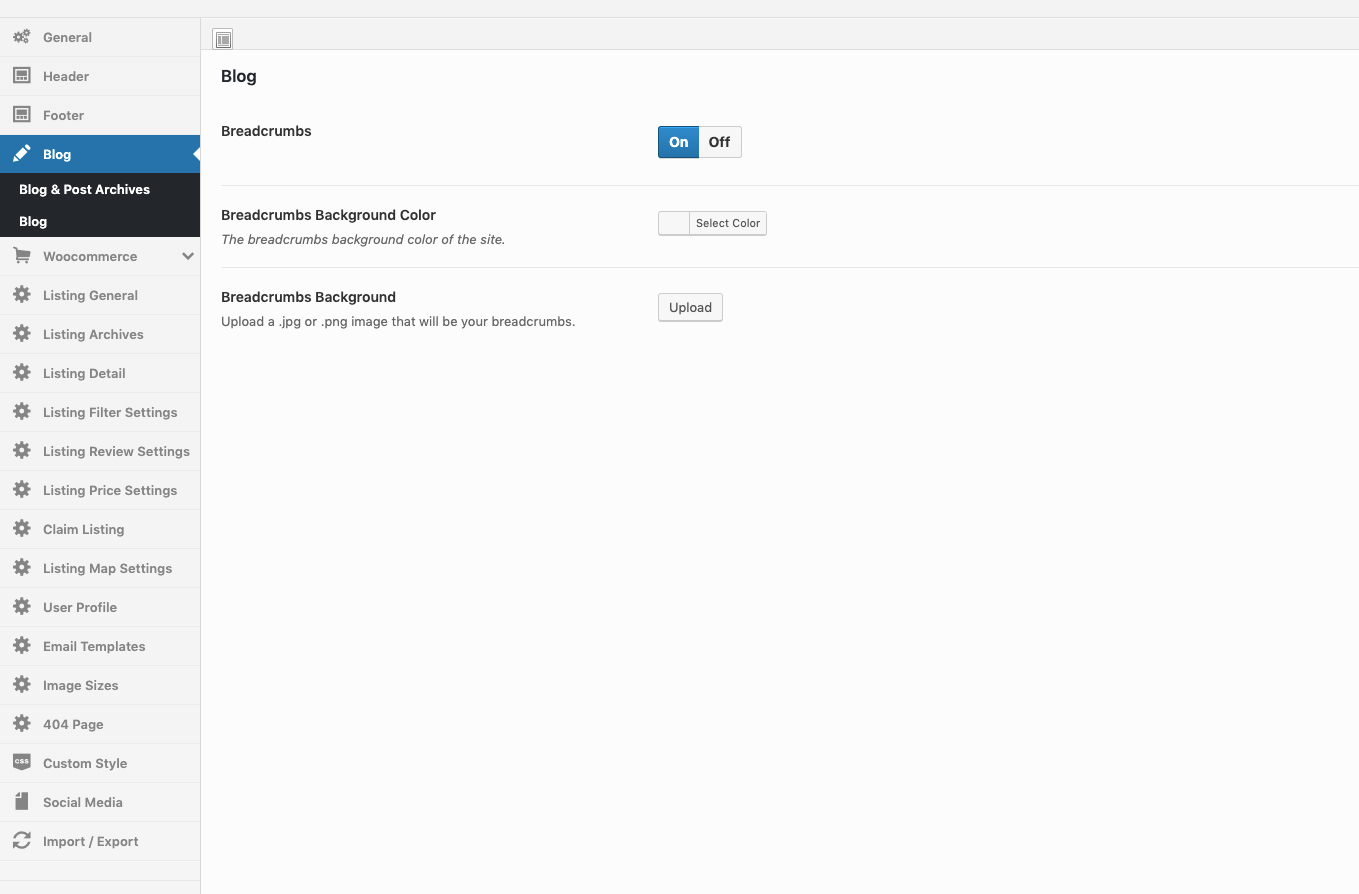The height and width of the screenshot is (894, 1359).
Task: Open the Email Templates section
Action: click(x=94, y=646)
